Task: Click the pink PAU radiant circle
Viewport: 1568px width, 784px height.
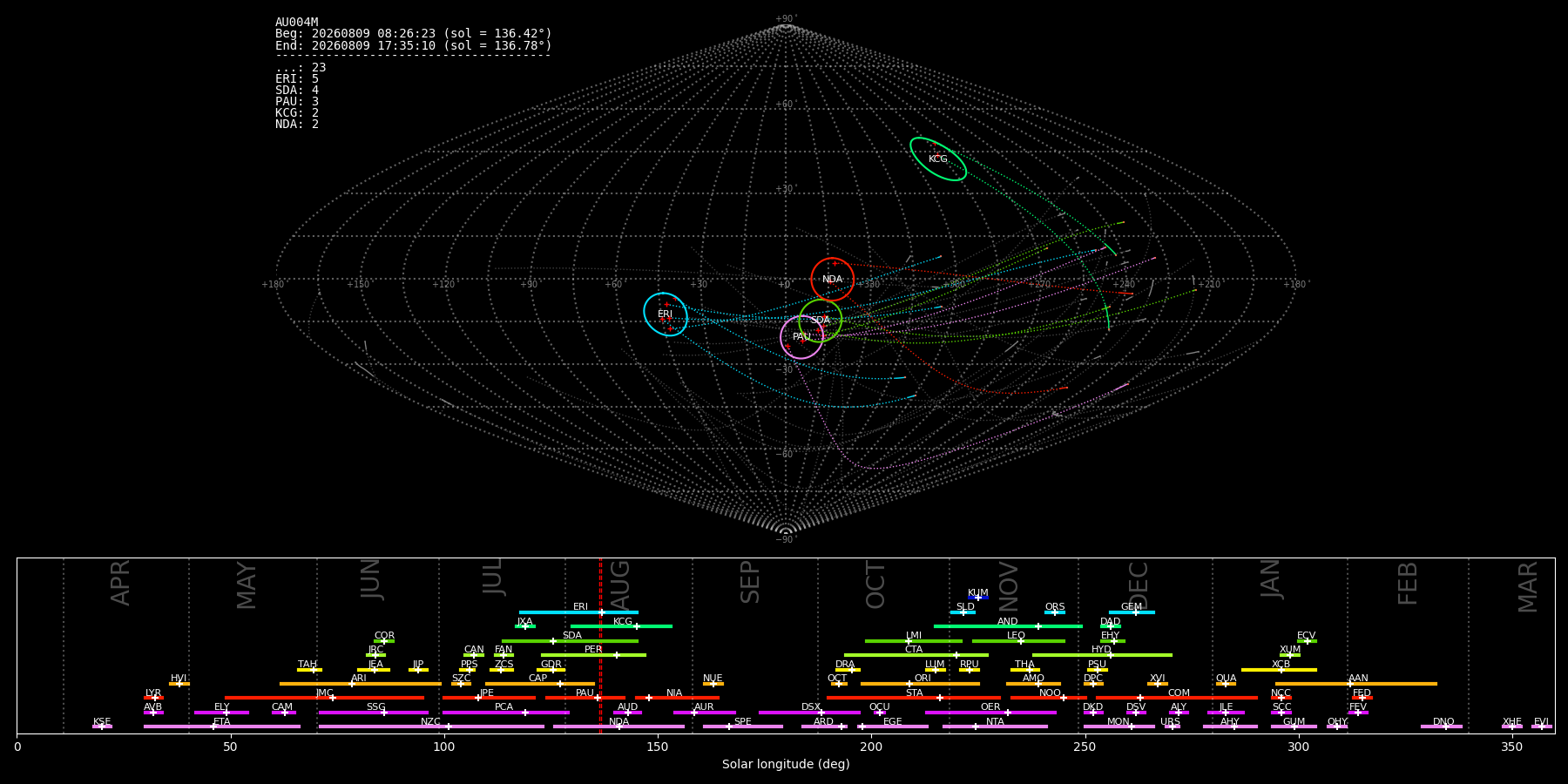Action: [x=801, y=337]
